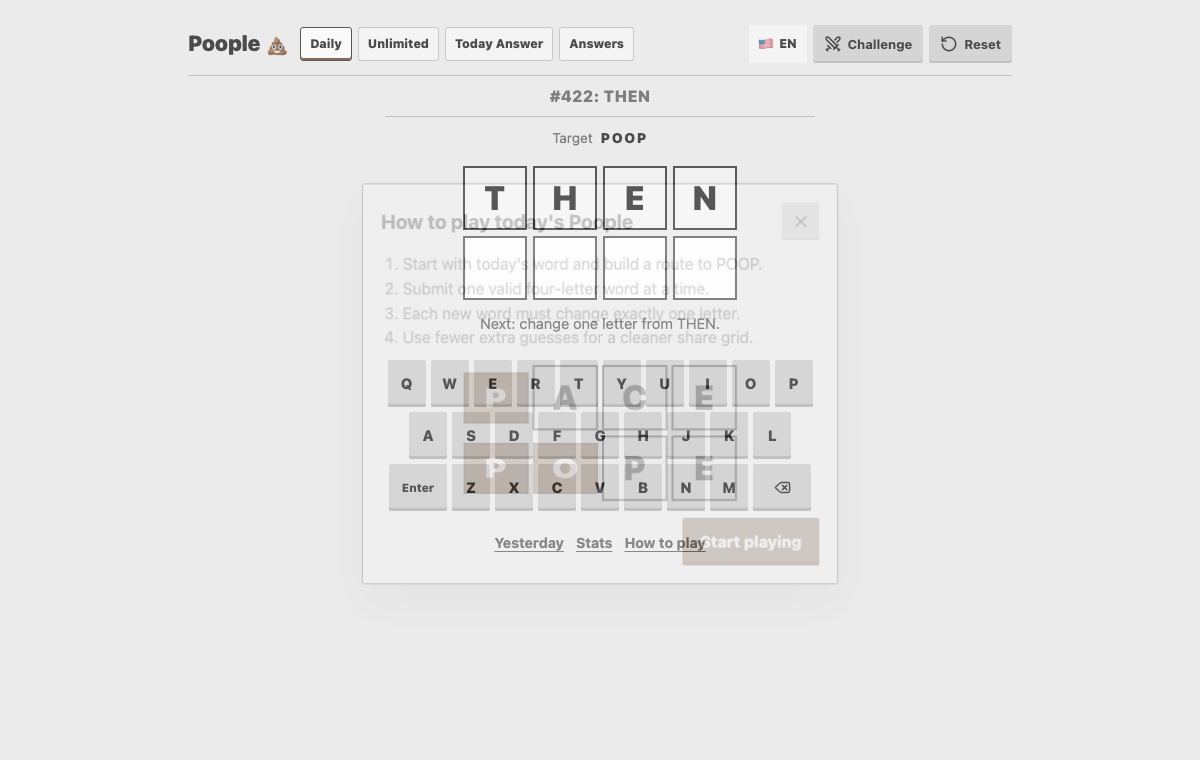Tap the D key
Image resolution: width=1200 pixels, height=760 pixels.
tap(514, 435)
